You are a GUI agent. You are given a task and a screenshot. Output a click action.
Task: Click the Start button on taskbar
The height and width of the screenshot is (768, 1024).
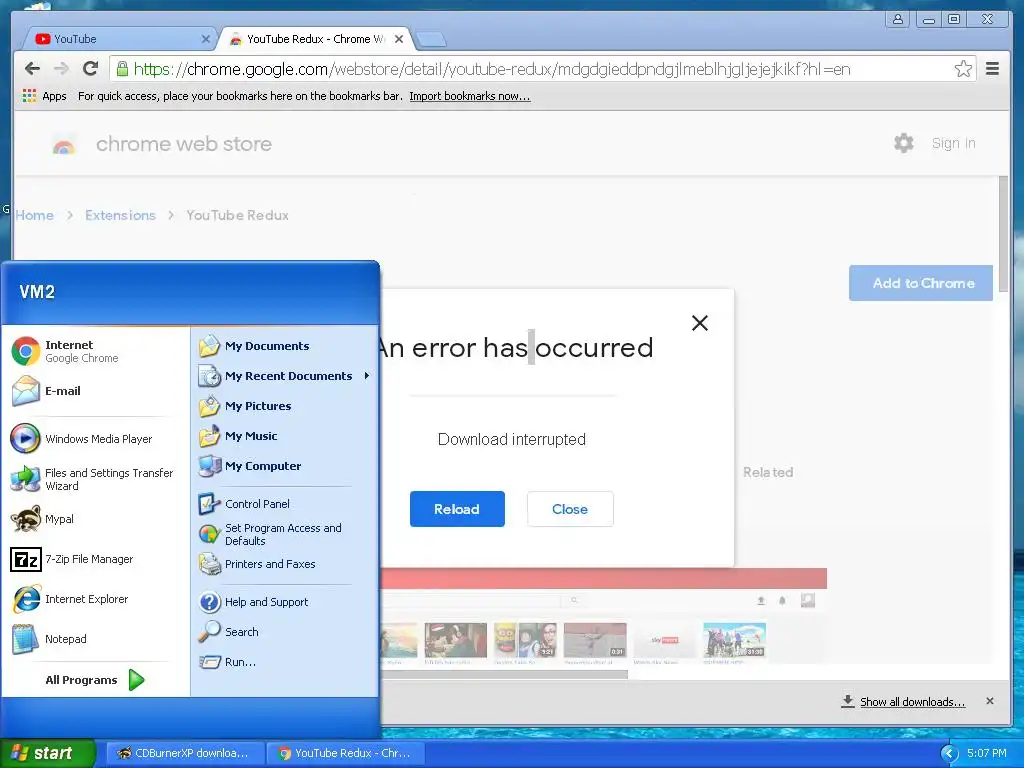pyautogui.click(x=47, y=753)
